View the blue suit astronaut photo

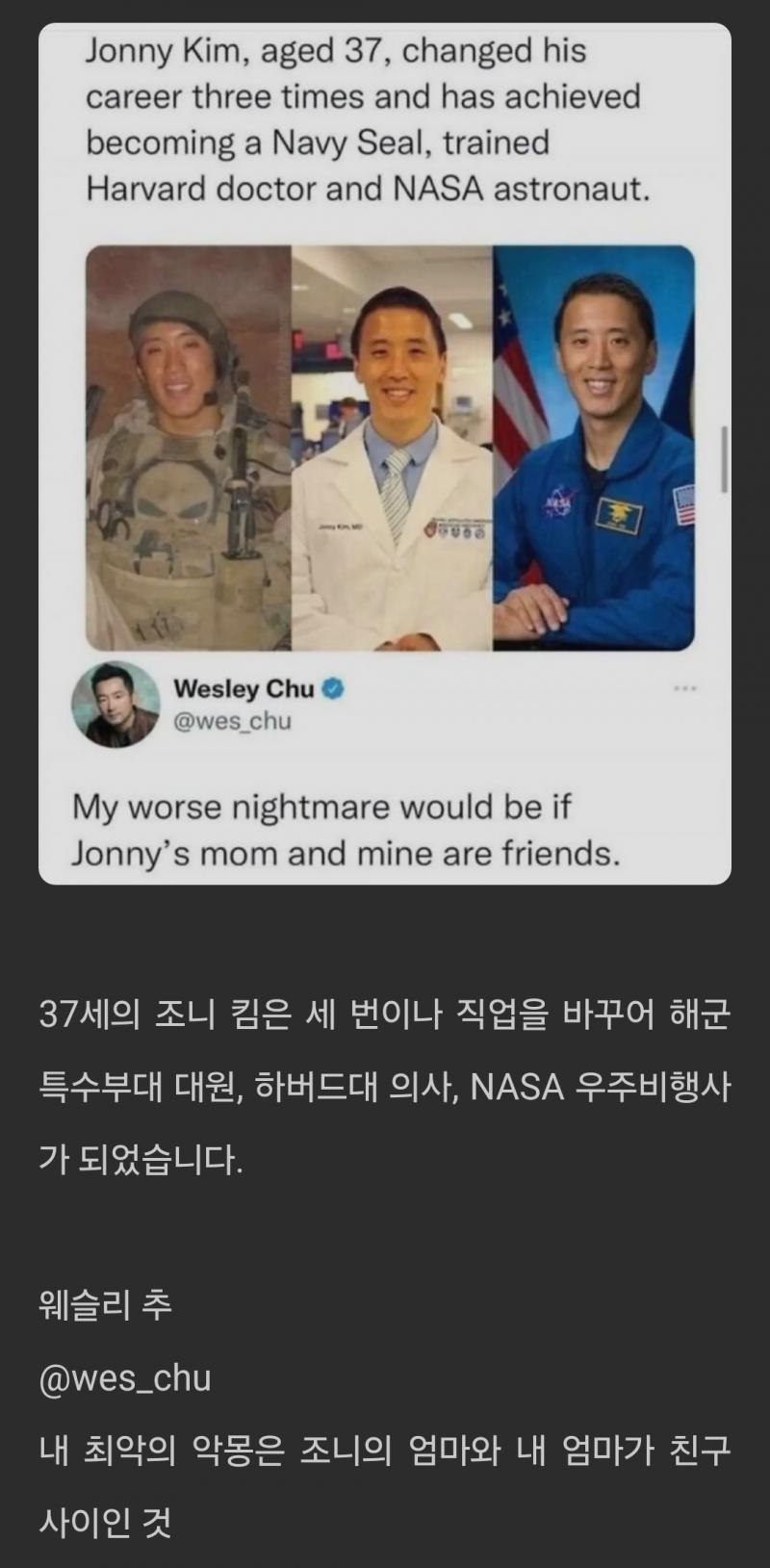pyautogui.click(x=594, y=448)
